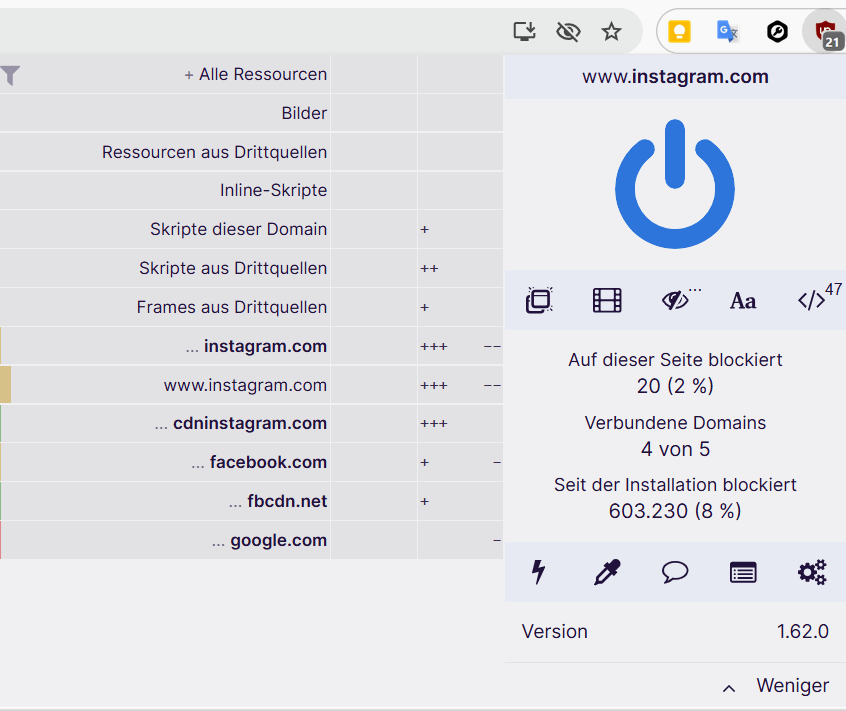Open the element picker eyedropper
Screen dimensions: 846x711
pyautogui.click(x=607, y=572)
